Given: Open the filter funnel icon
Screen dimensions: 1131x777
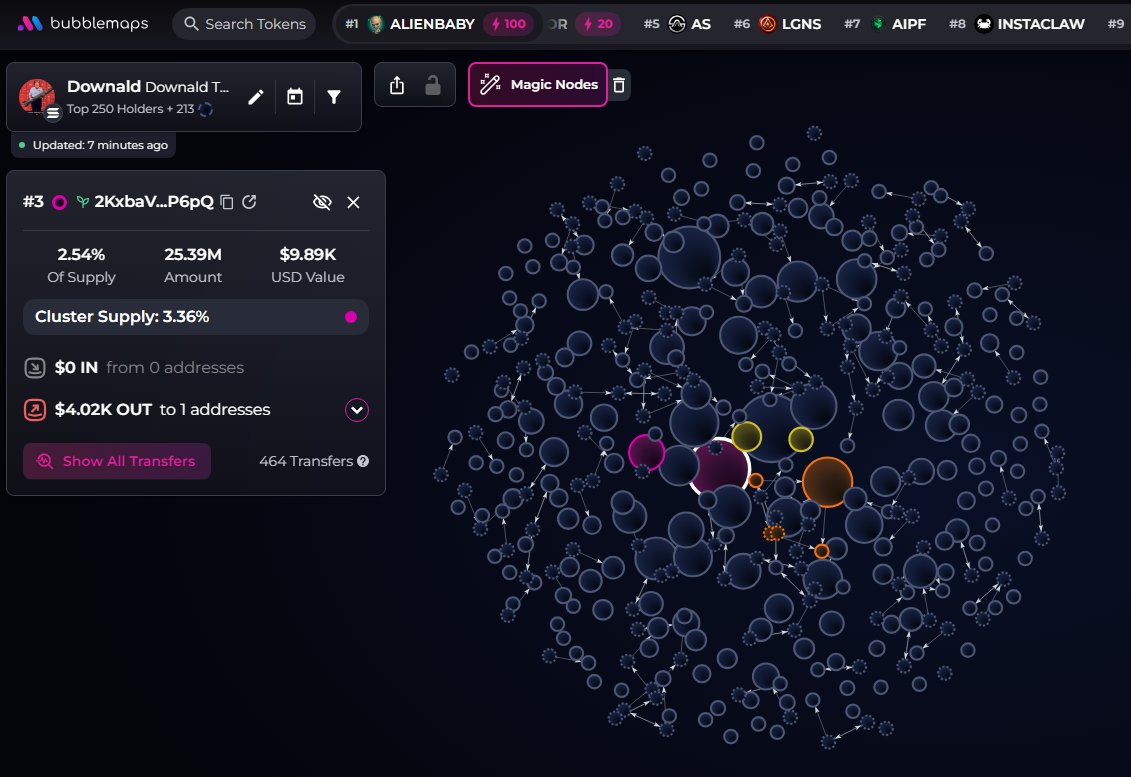Looking at the screenshot, I should [x=334, y=97].
